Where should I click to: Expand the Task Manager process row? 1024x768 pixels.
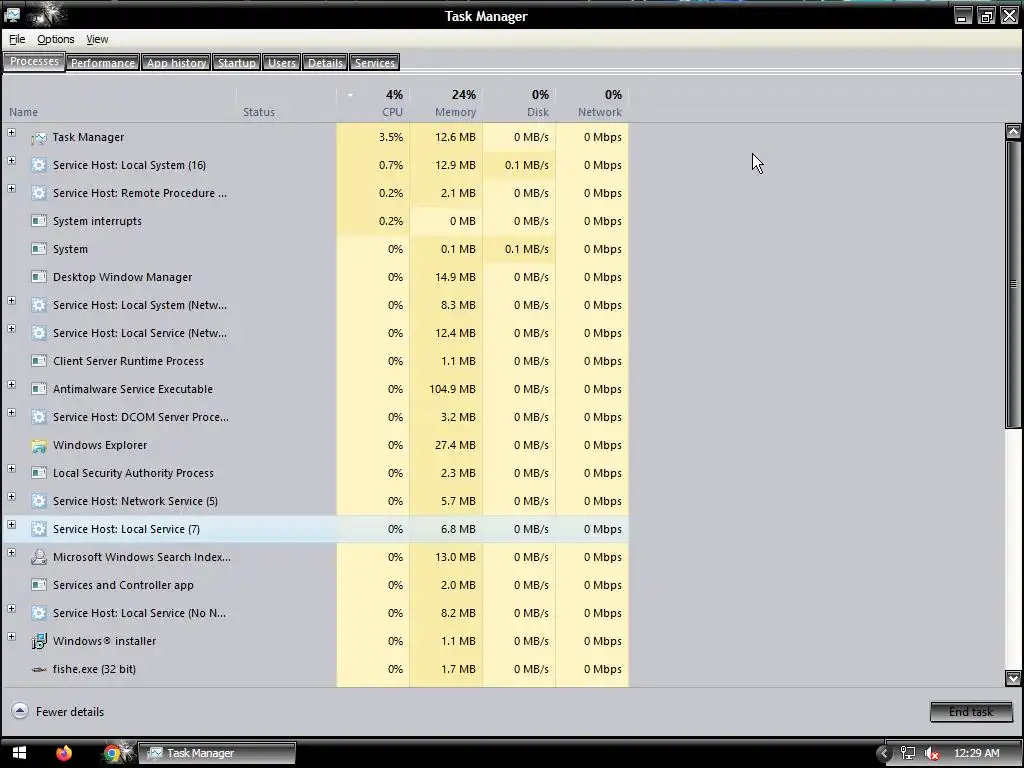click(12, 133)
